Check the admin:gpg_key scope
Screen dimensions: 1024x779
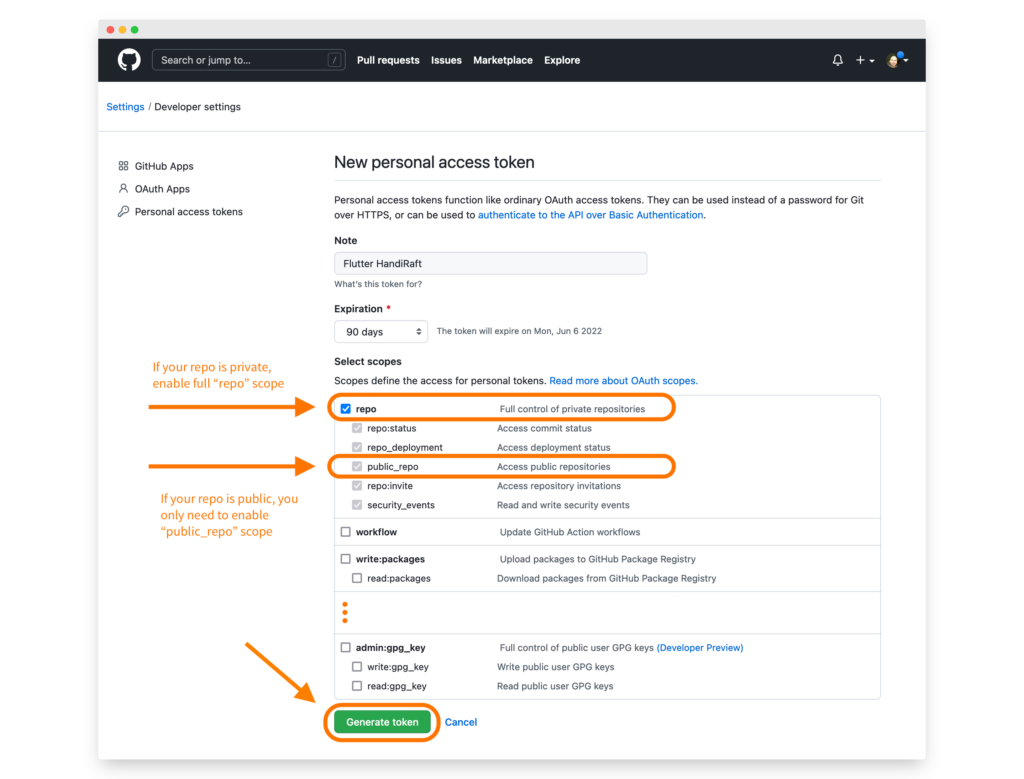coord(345,647)
